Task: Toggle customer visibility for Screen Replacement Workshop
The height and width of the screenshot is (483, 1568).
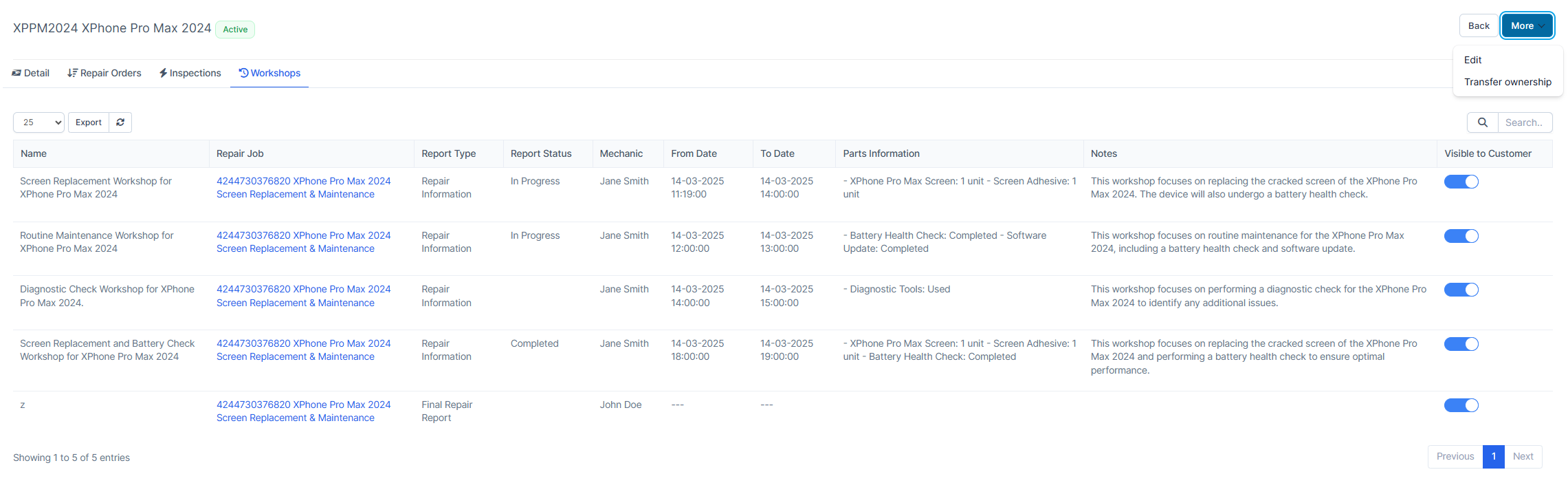Action: [1461, 182]
